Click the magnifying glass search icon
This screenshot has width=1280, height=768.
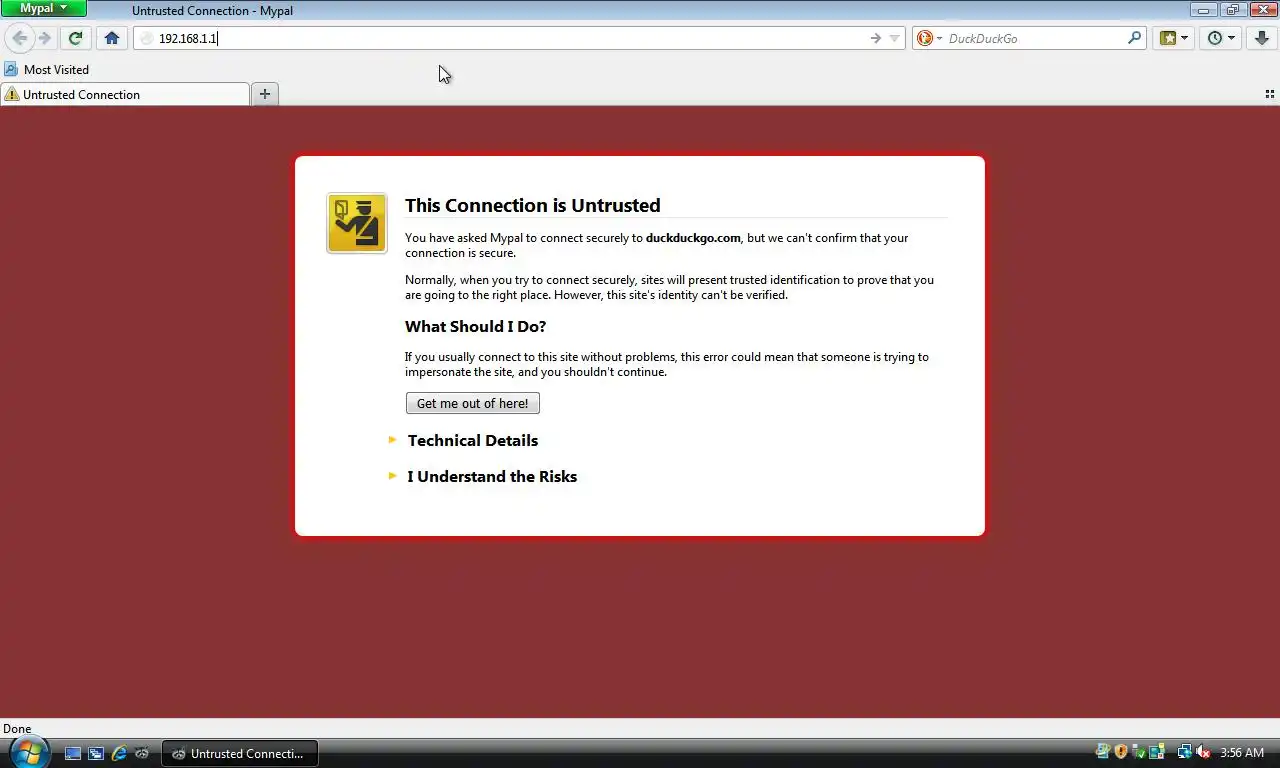pos(1134,38)
